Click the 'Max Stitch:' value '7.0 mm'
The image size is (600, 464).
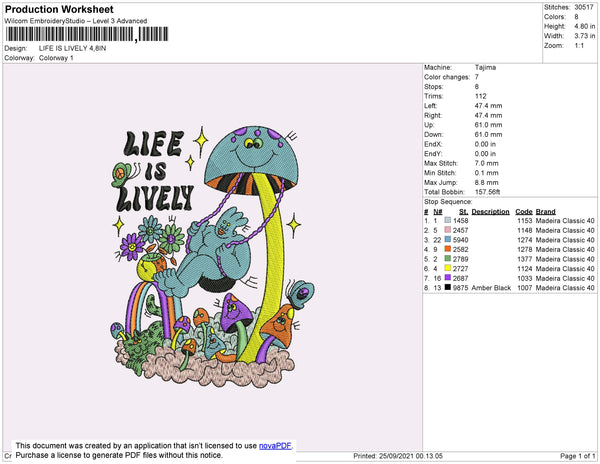pyautogui.click(x=486, y=163)
